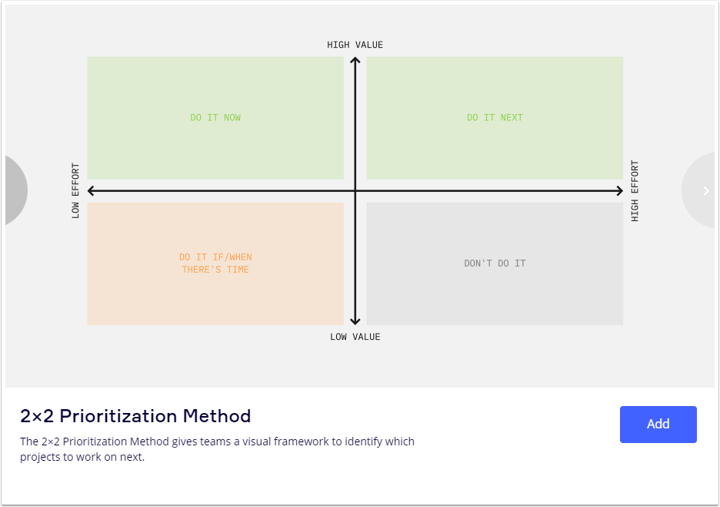The image size is (720, 507).
Task: Click the LOW VALUE axis label
Action: pos(355,337)
